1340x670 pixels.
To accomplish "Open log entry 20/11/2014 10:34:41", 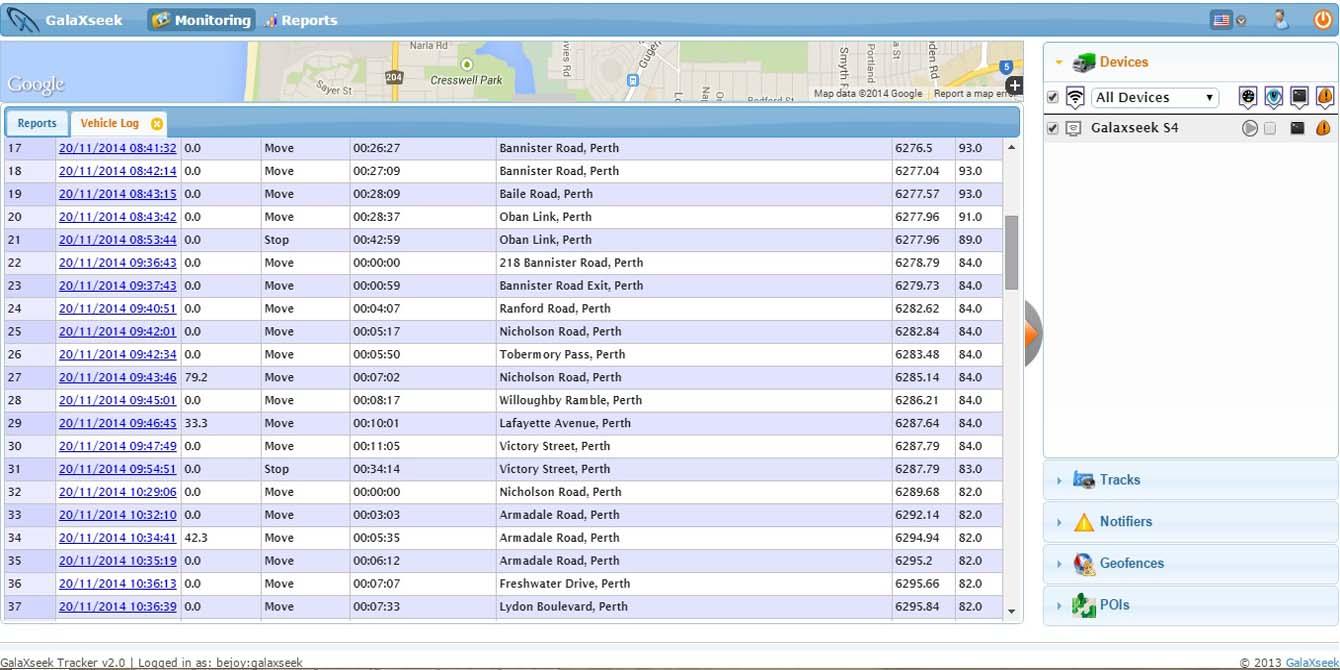I will [x=118, y=538].
